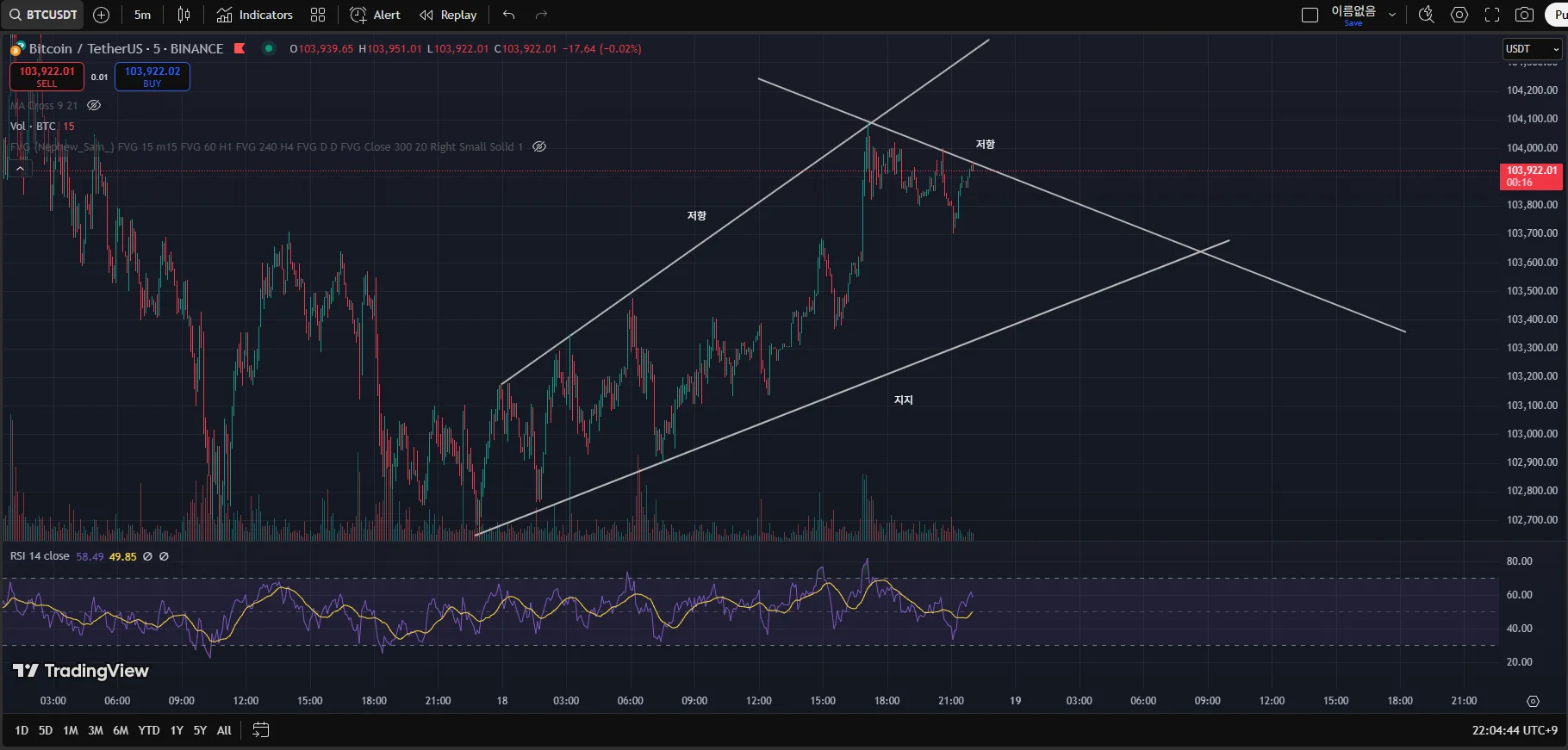Click the RSI value 58.49

point(90,556)
